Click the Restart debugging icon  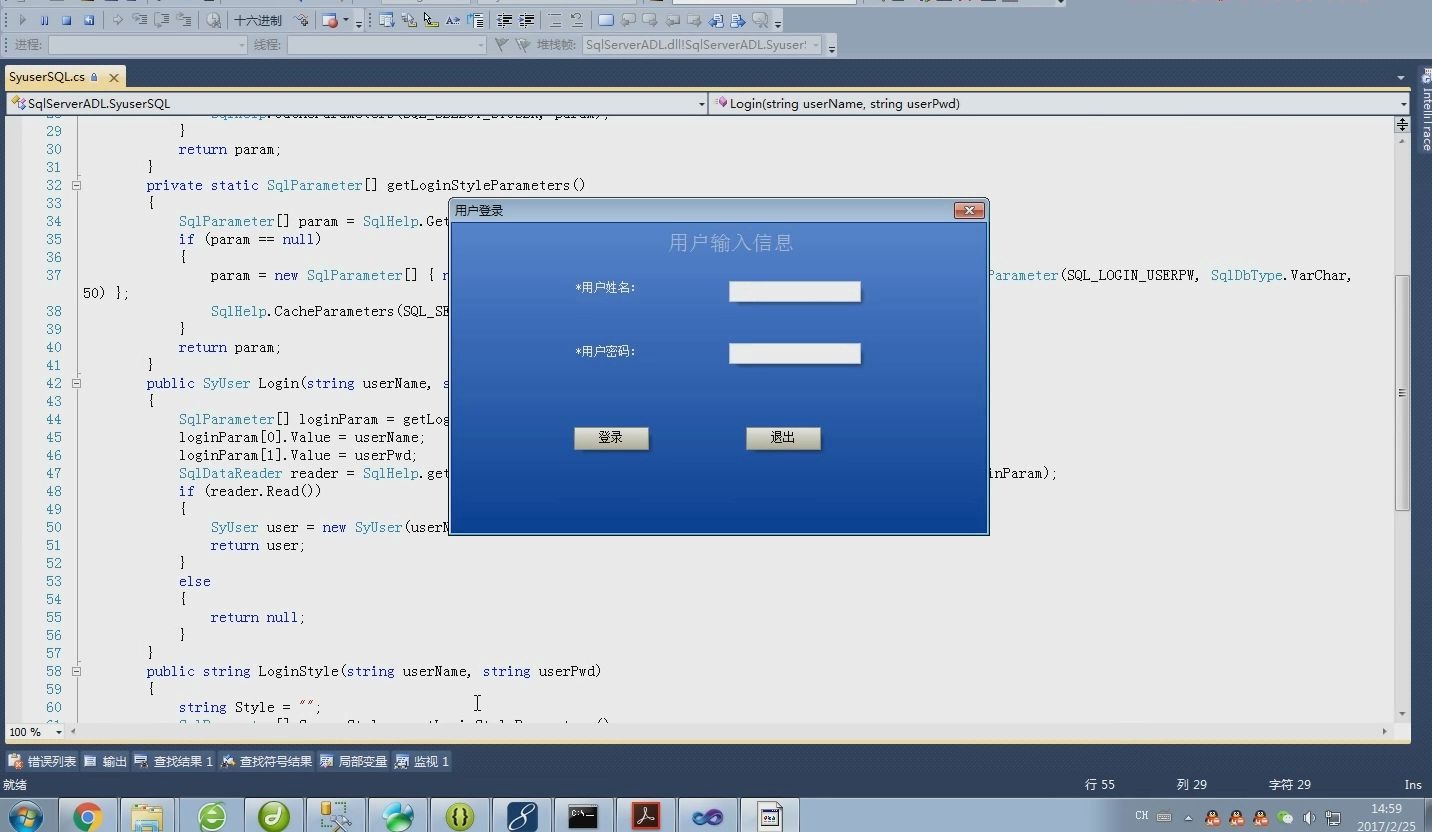point(89,20)
